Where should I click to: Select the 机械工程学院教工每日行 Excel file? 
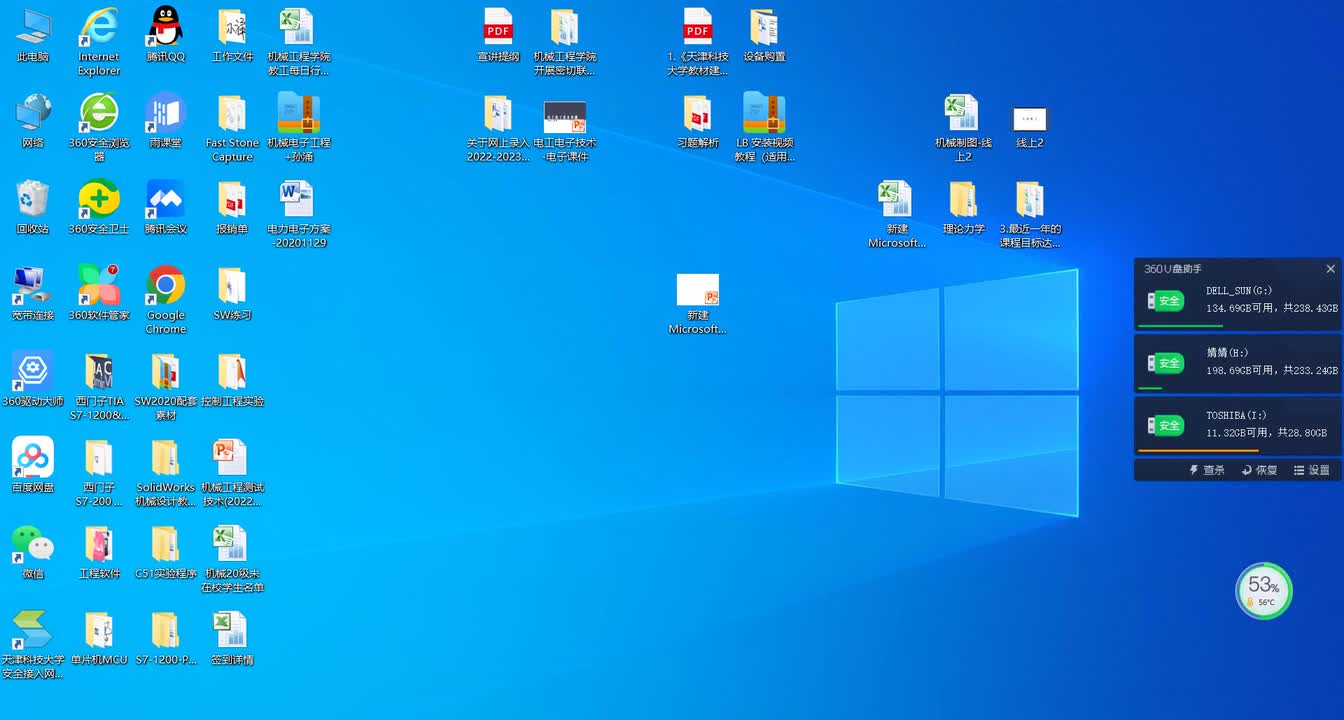pyautogui.click(x=298, y=42)
